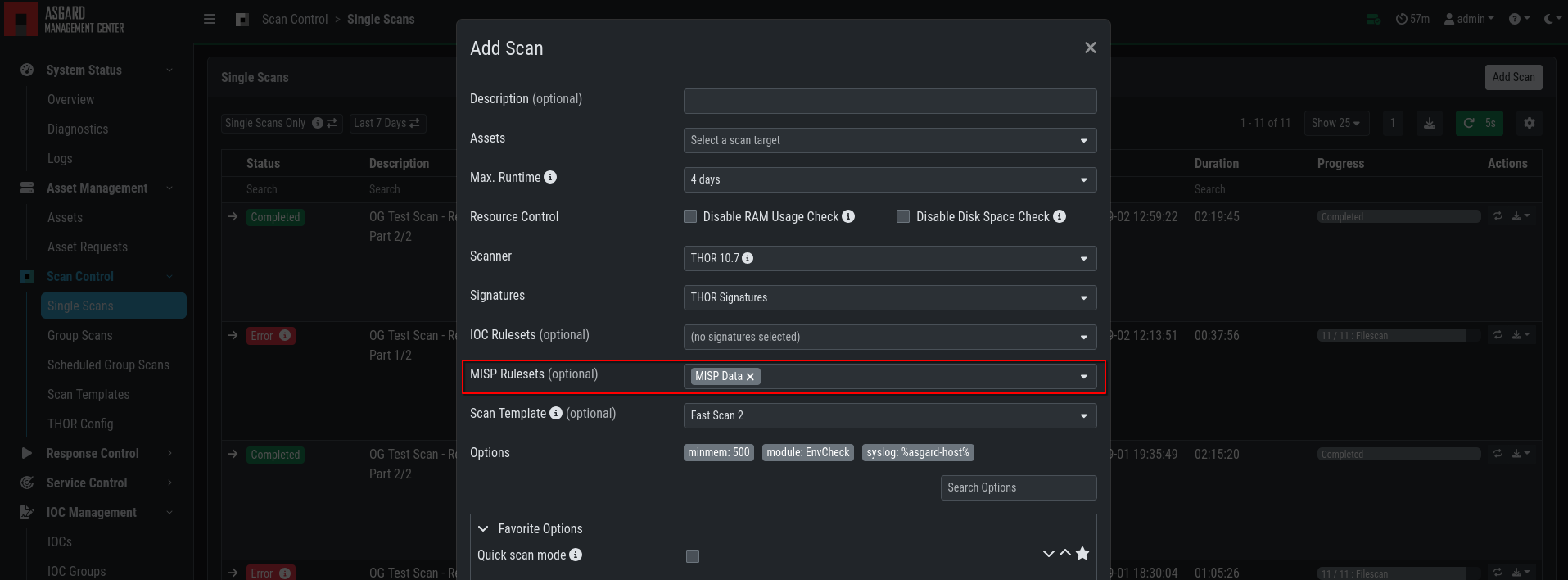Open the Scan Template Fast Scan 2 dropdown
Image resolution: width=1568 pixels, height=580 pixels.
click(890, 415)
